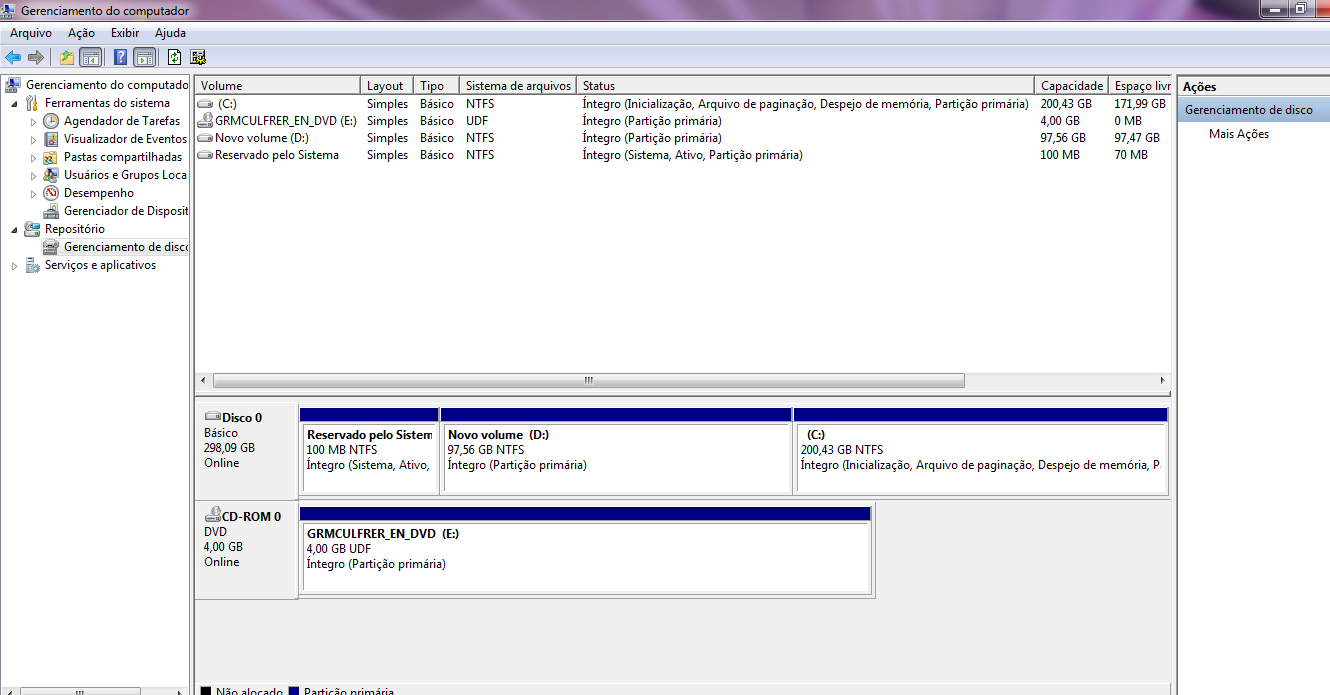Click the Forward arrow in the toolbar
Screen dimensions: 1330x695
(x=36, y=57)
